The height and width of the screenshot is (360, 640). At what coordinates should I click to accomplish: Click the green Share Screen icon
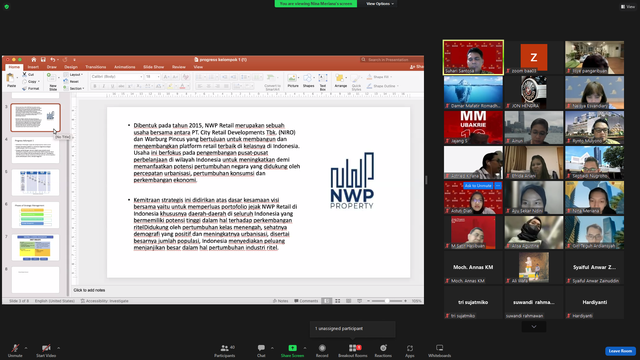pyautogui.click(x=293, y=348)
